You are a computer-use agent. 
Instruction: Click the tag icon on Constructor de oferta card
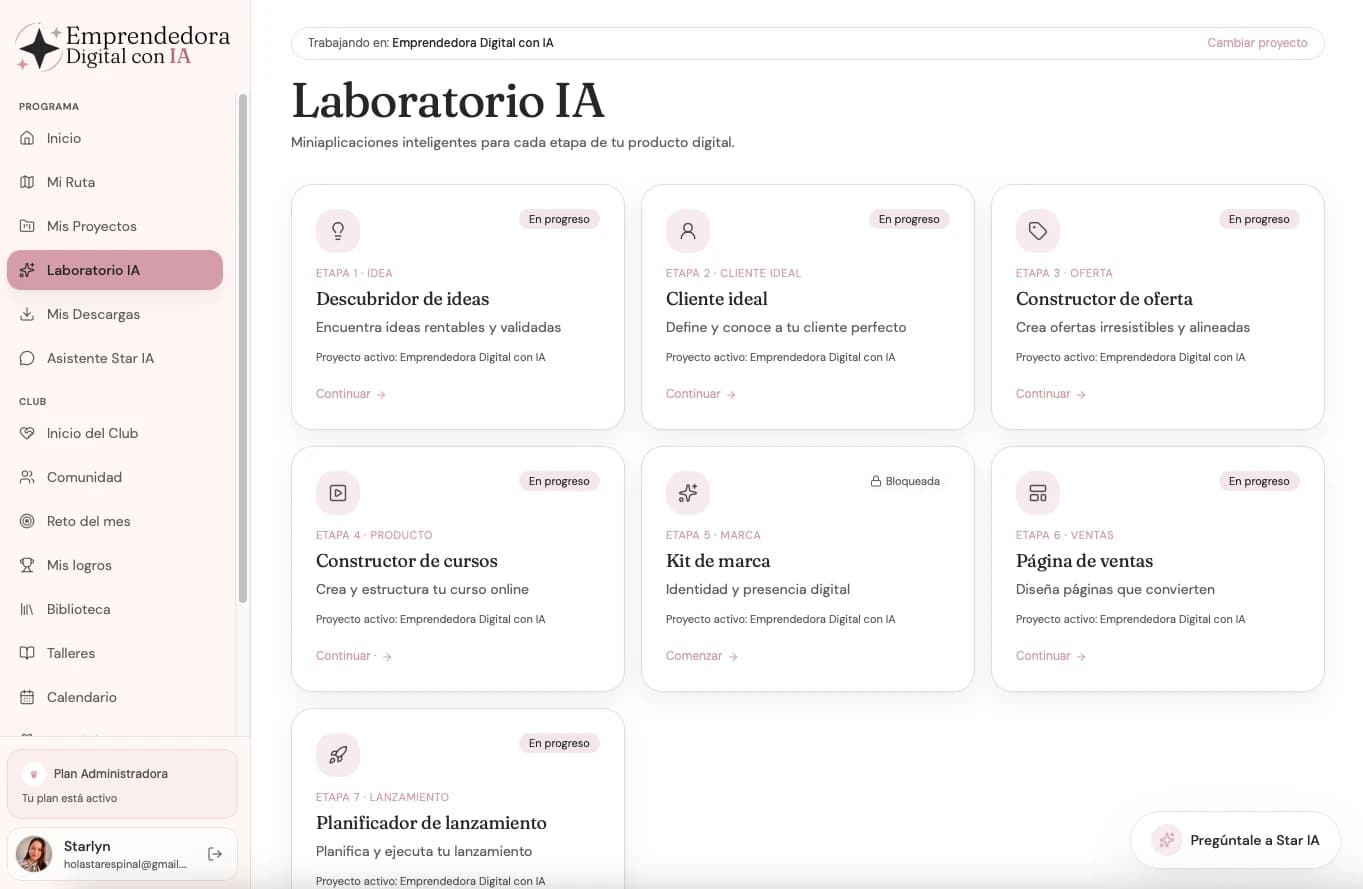click(1038, 231)
